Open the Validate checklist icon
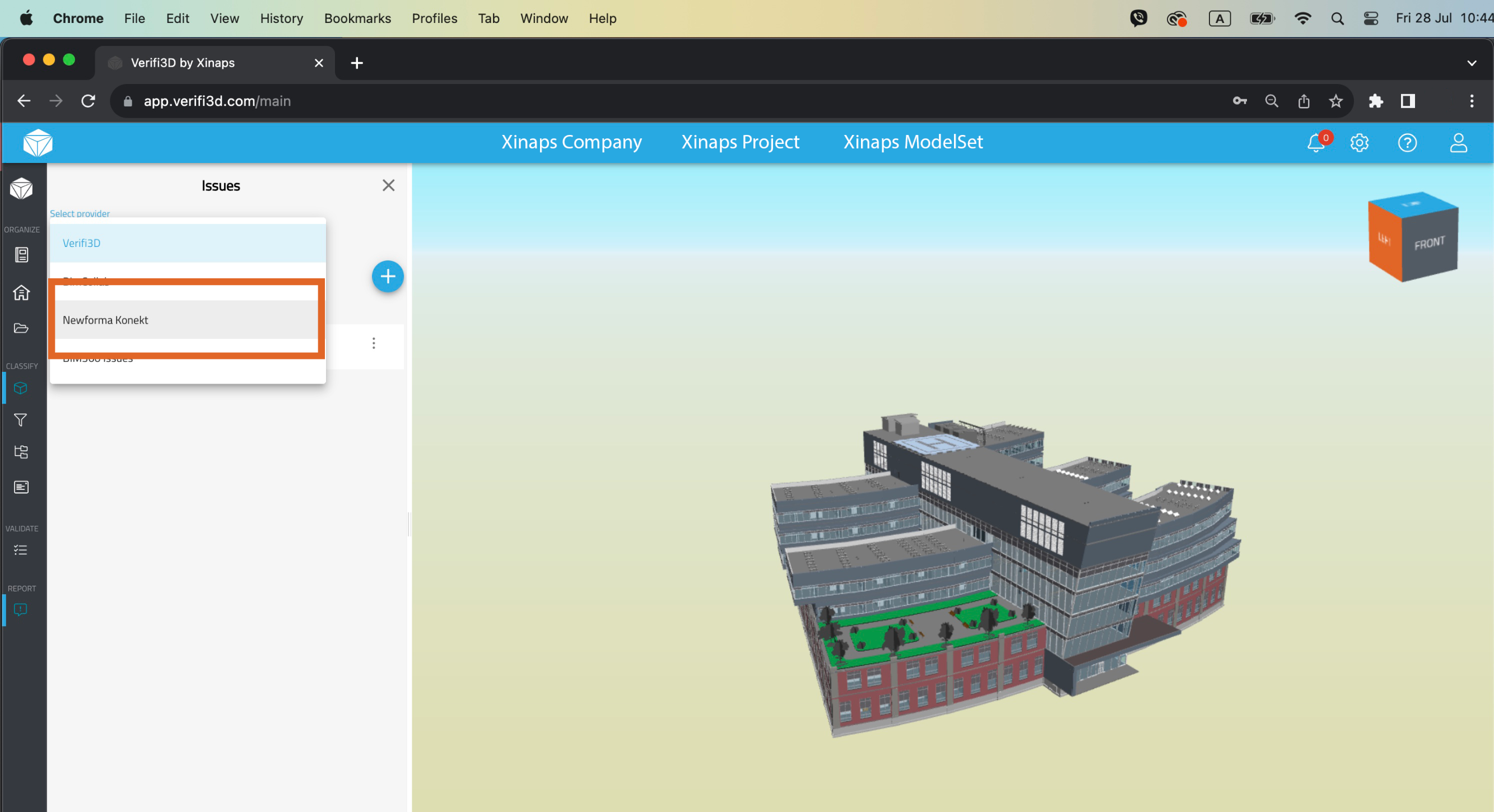1494x812 pixels. coord(21,549)
